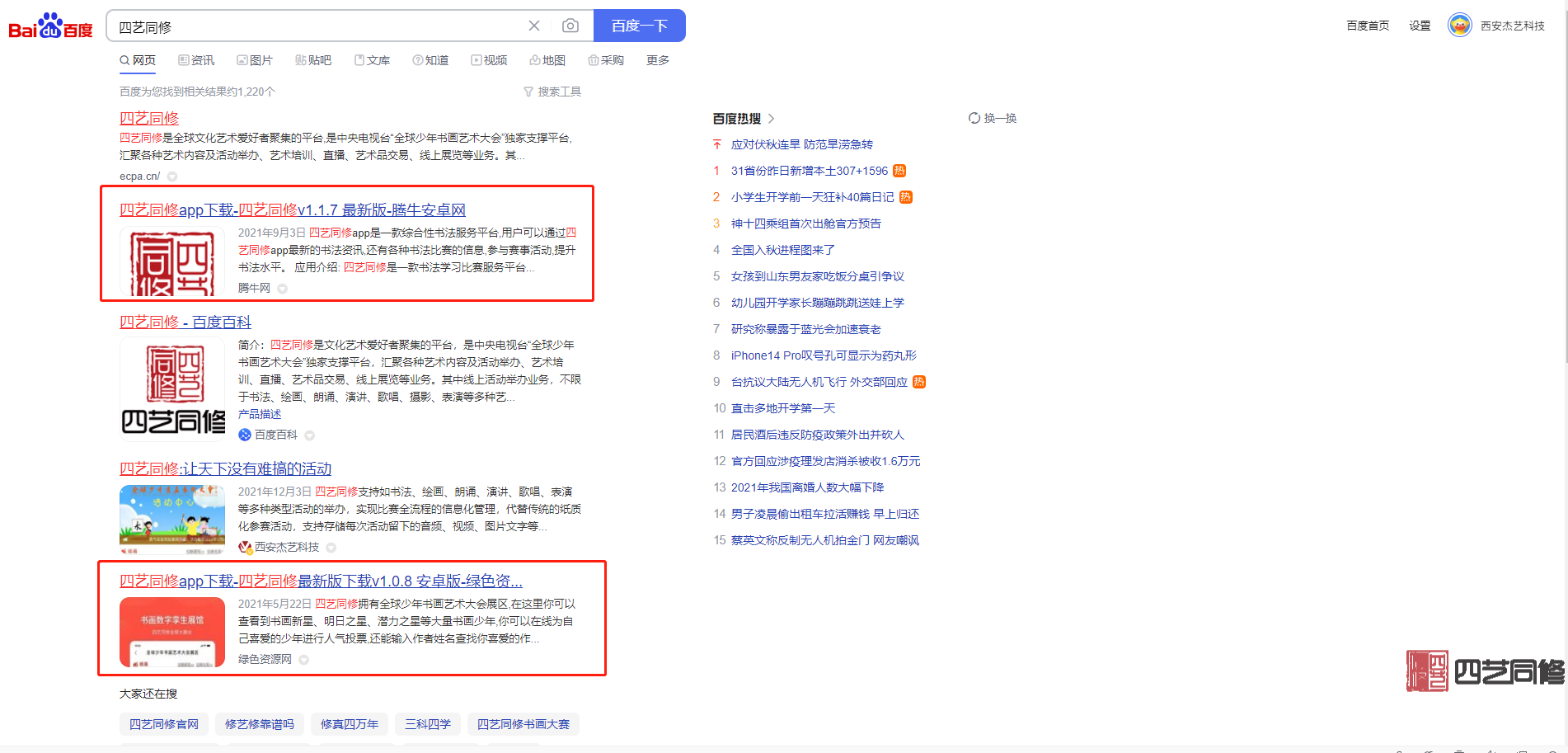Open hot topic 神十四乘组首次出舱官方预告

(x=806, y=224)
